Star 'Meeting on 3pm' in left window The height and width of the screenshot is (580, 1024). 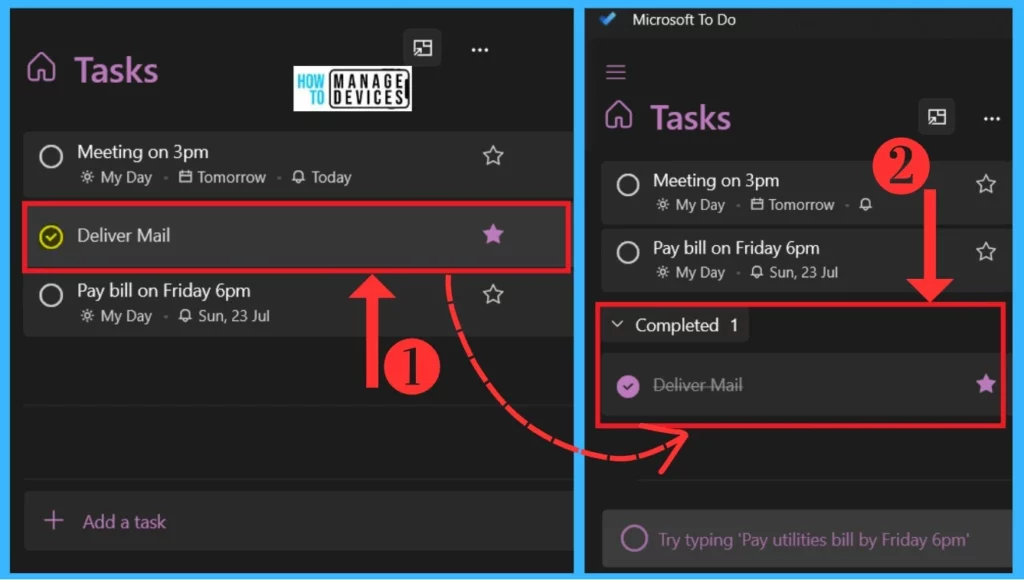(x=493, y=155)
